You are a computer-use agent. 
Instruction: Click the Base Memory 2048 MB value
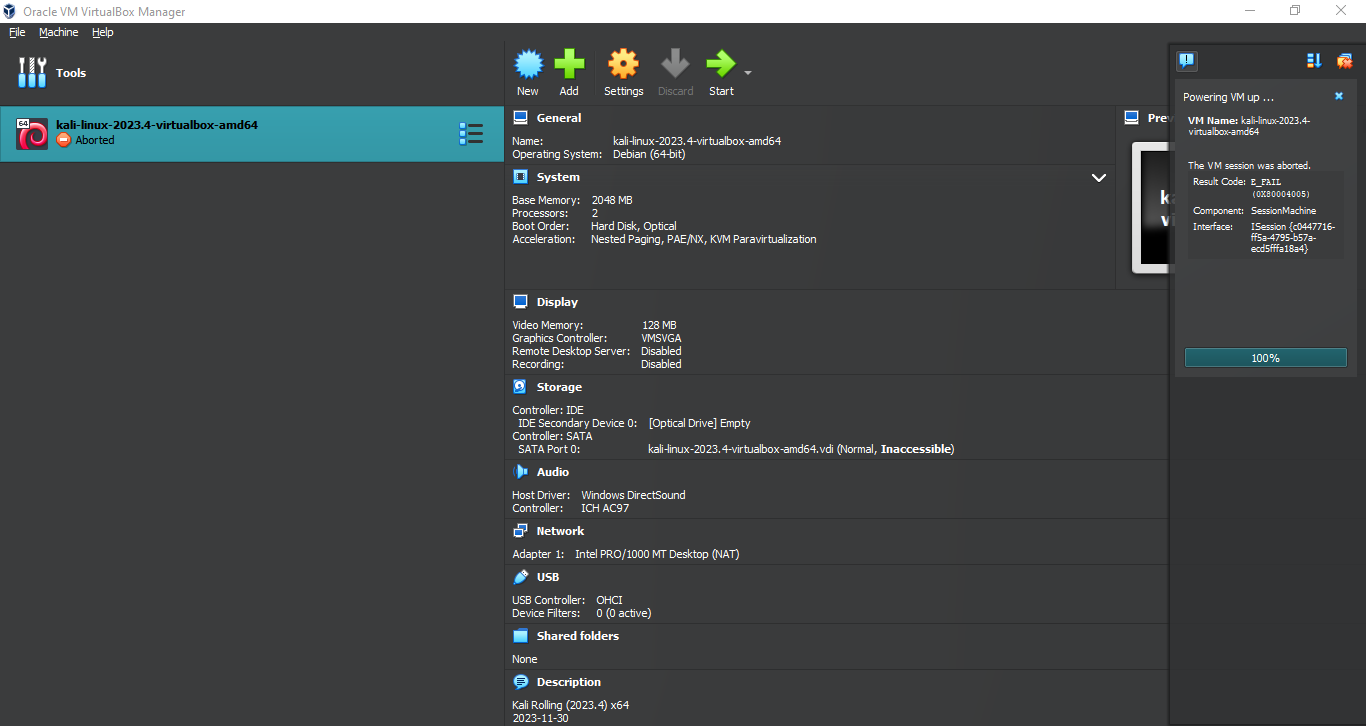pyautogui.click(x=612, y=200)
